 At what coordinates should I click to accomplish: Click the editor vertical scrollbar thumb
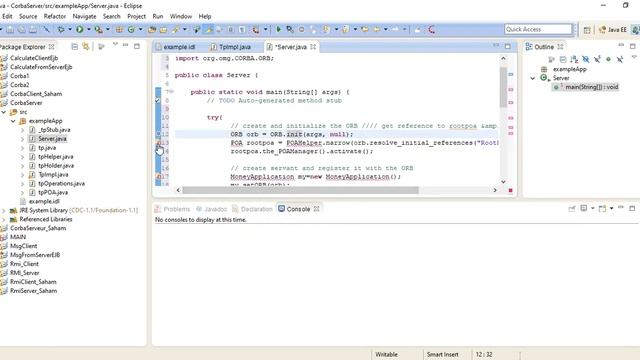click(503, 87)
